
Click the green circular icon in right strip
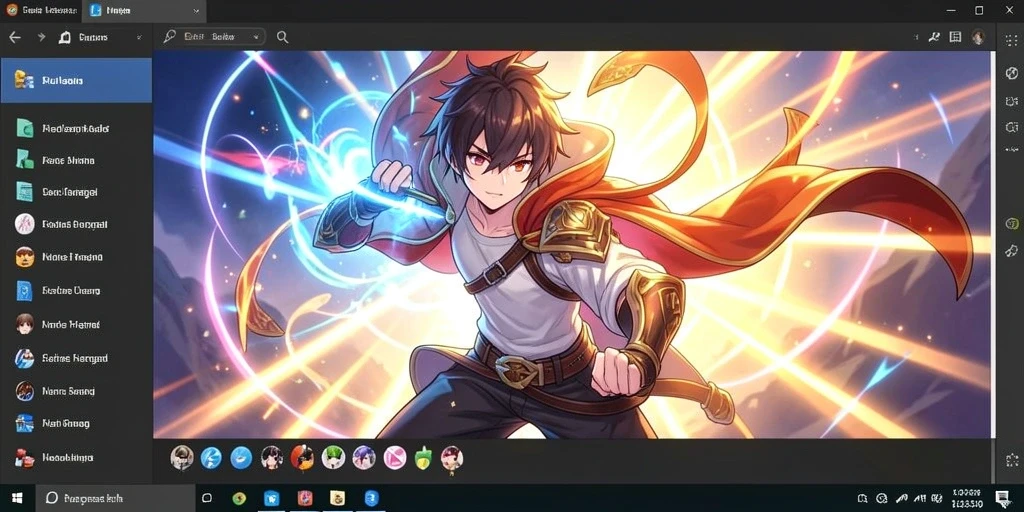coord(1012,223)
